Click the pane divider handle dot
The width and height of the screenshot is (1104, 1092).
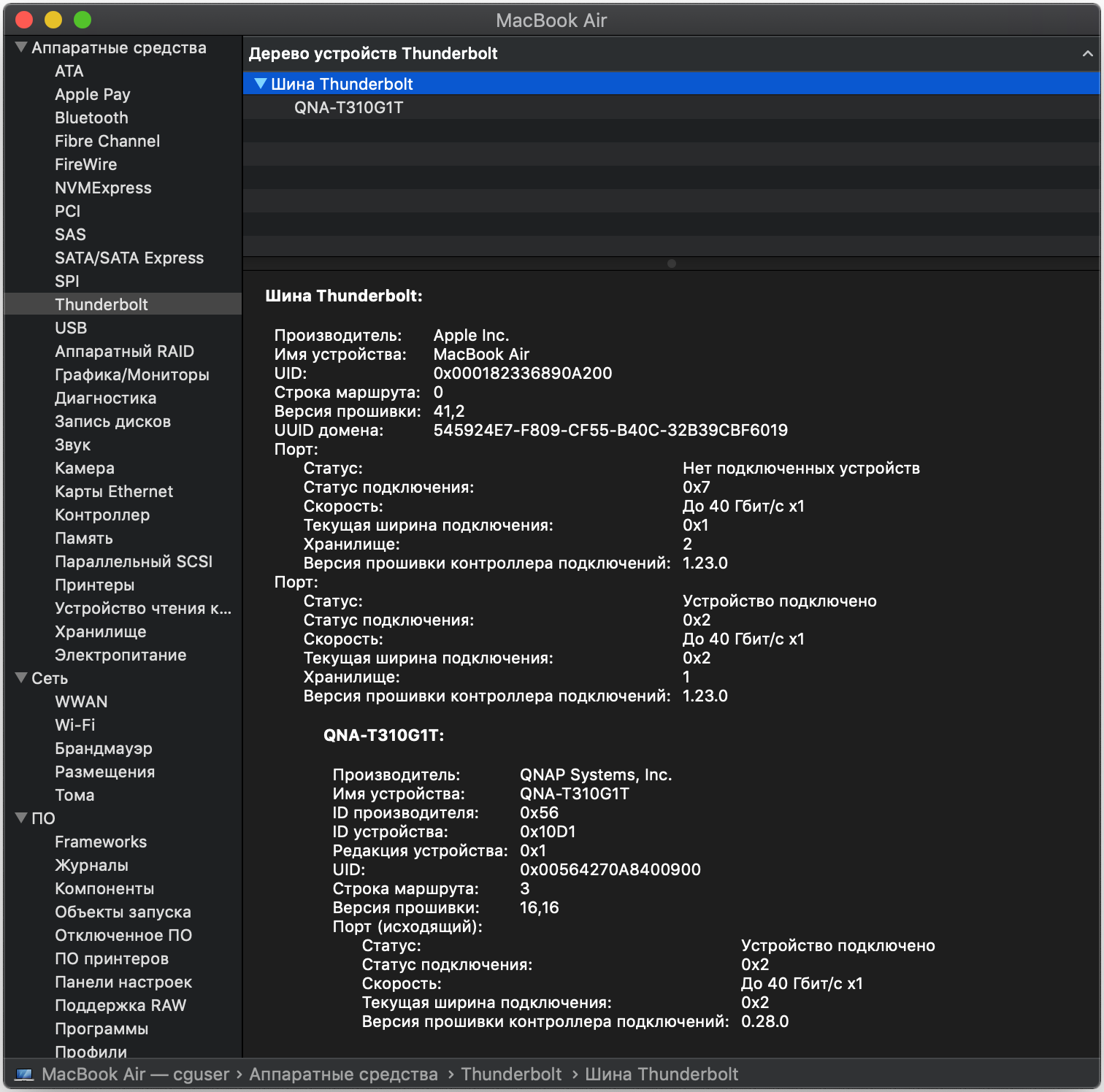672,264
